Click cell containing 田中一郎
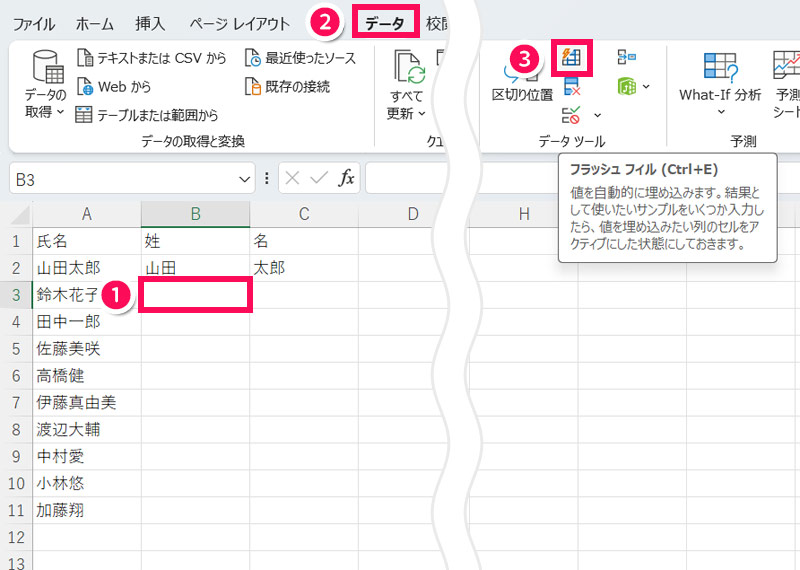800x570 pixels. 87,322
